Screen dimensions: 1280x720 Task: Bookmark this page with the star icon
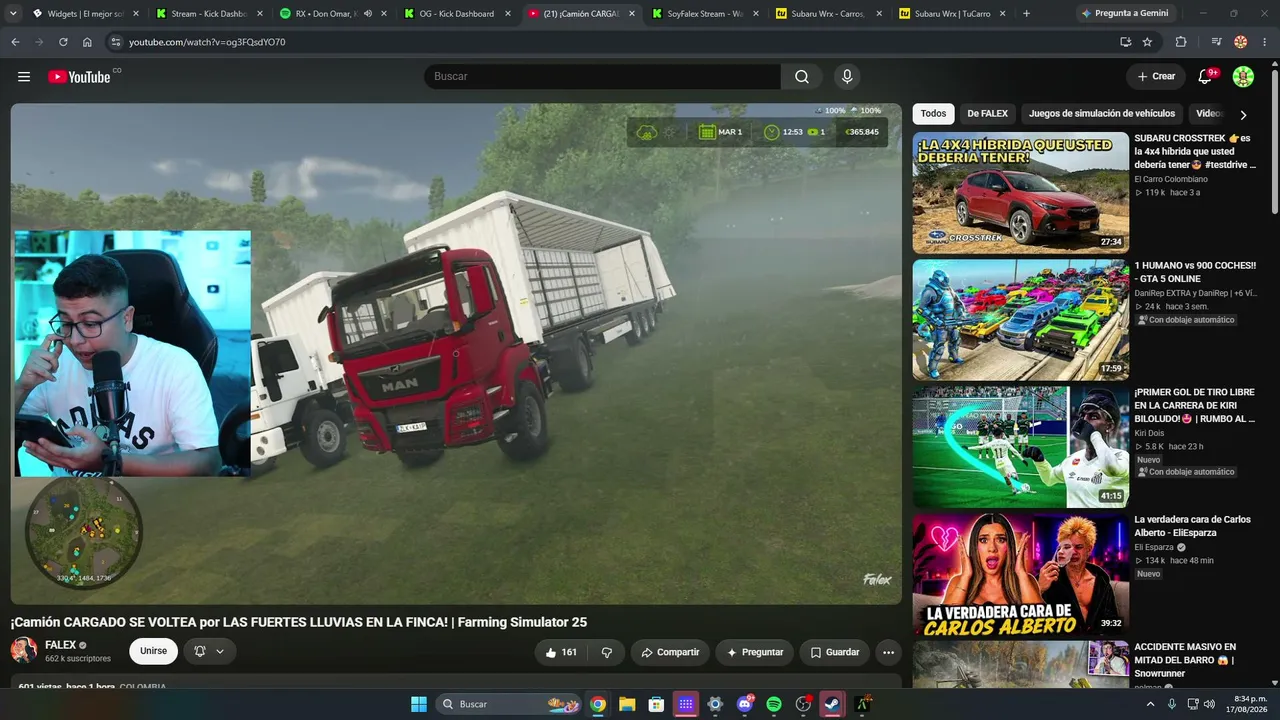[x=1147, y=42]
